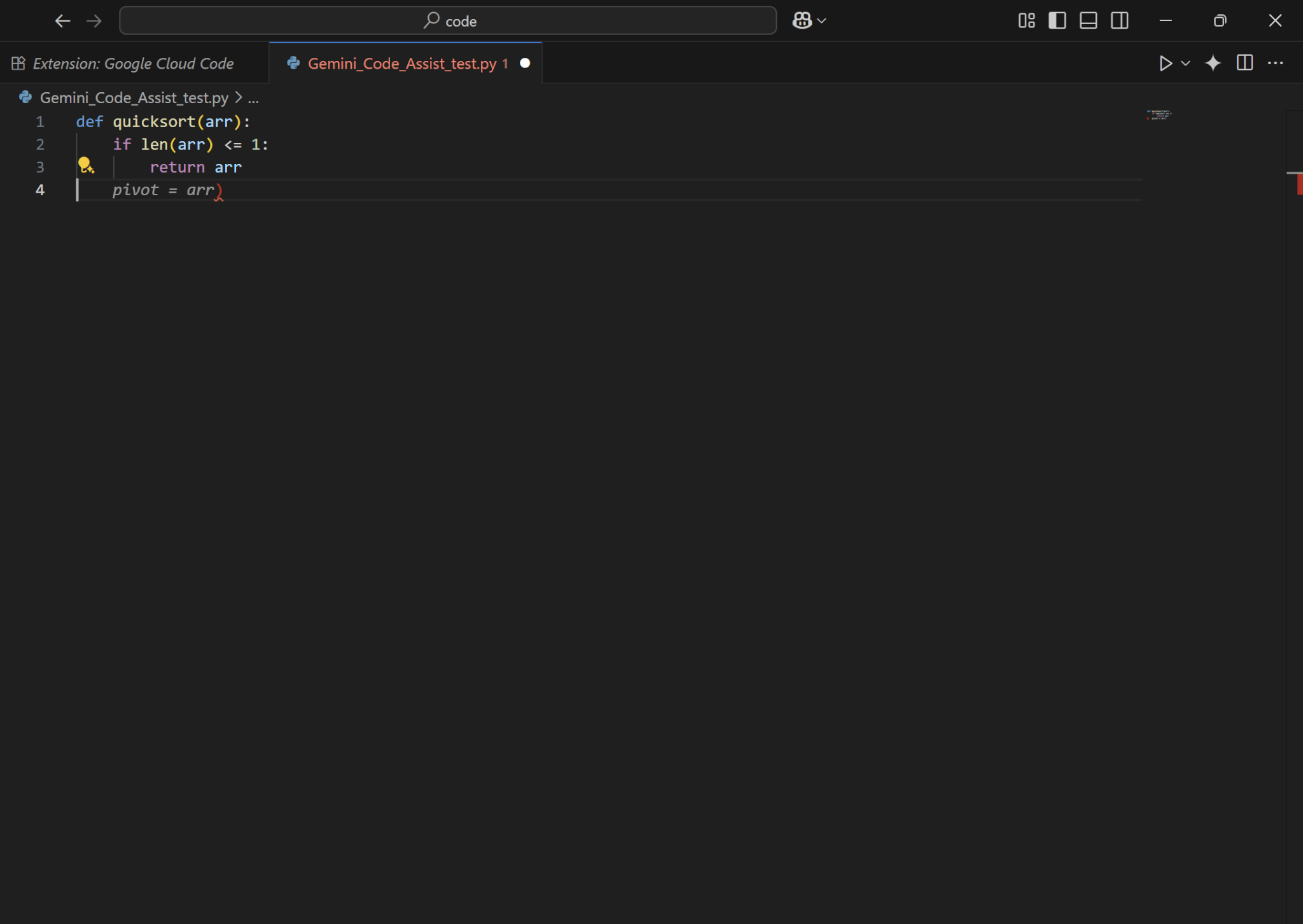Click the 'pivot = arr' suggestion text

coord(164,190)
